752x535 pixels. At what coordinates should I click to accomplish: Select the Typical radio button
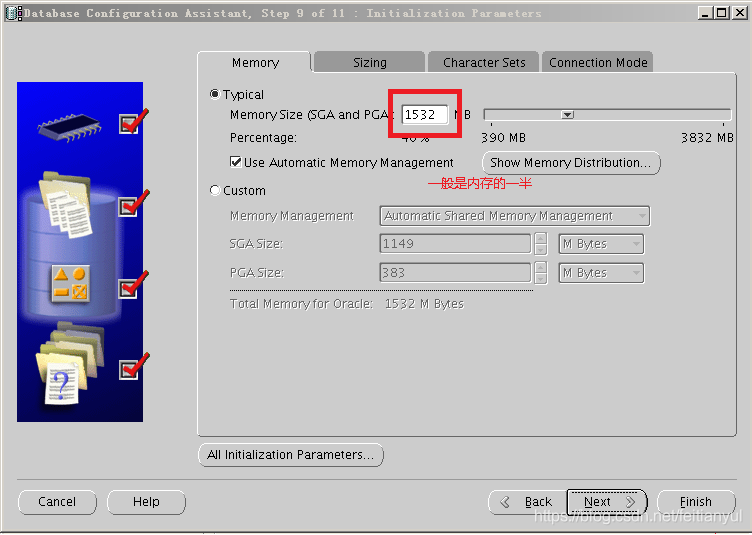215,94
